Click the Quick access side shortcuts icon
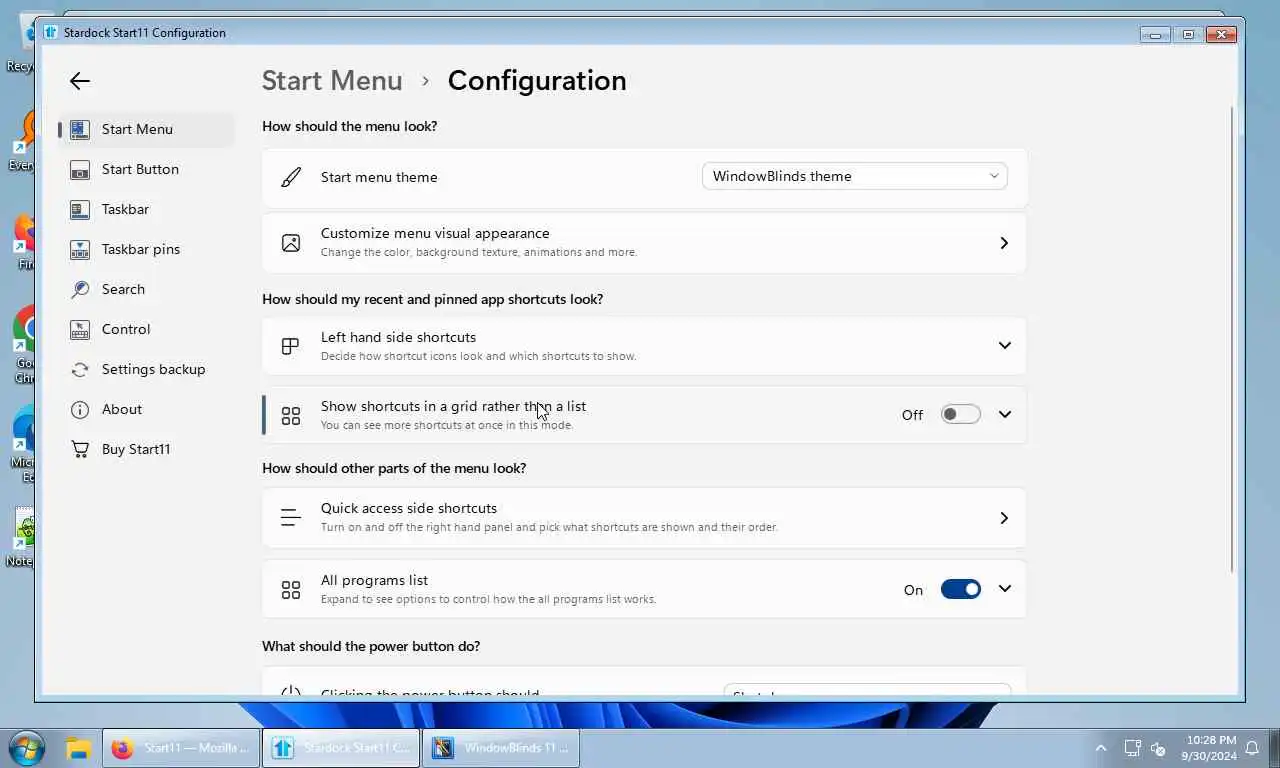This screenshot has width=1280, height=768. (291, 518)
